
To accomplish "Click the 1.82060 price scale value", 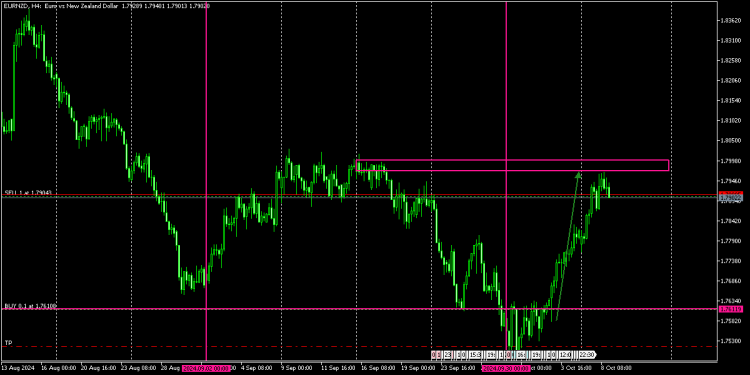I will tap(731, 81).
